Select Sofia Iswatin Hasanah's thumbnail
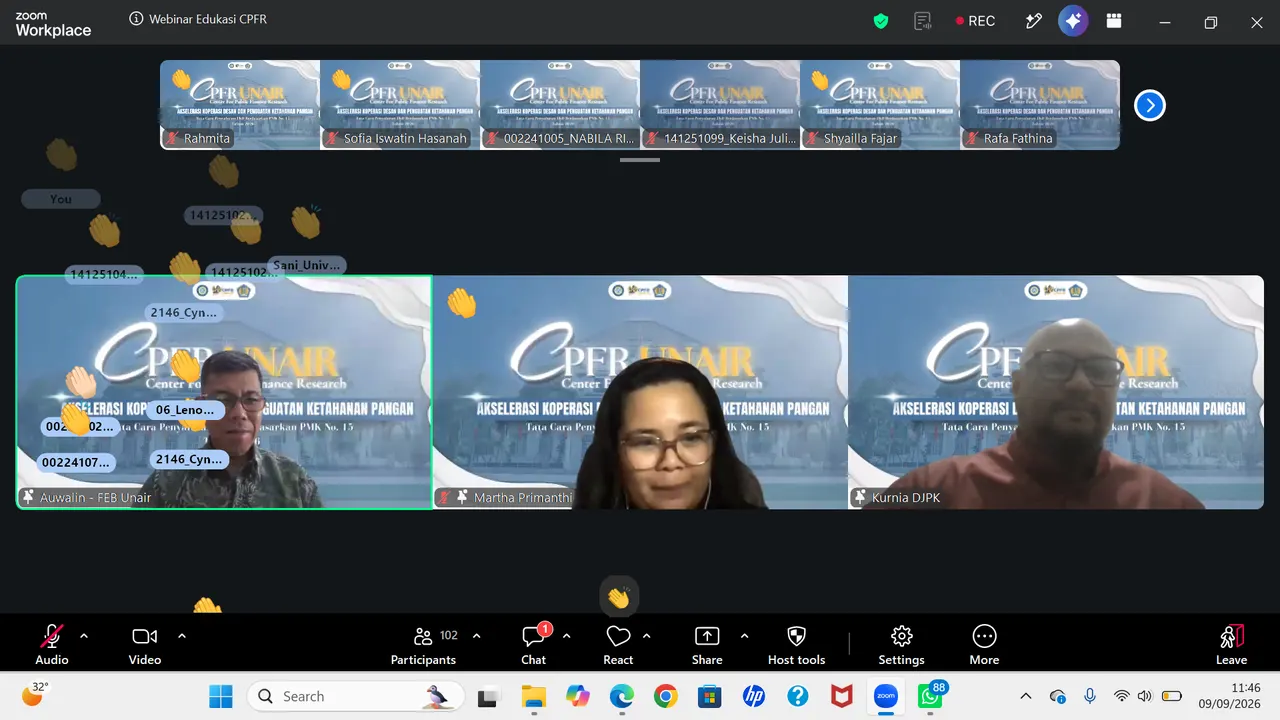The height and width of the screenshot is (720, 1280). click(x=400, y=105)
